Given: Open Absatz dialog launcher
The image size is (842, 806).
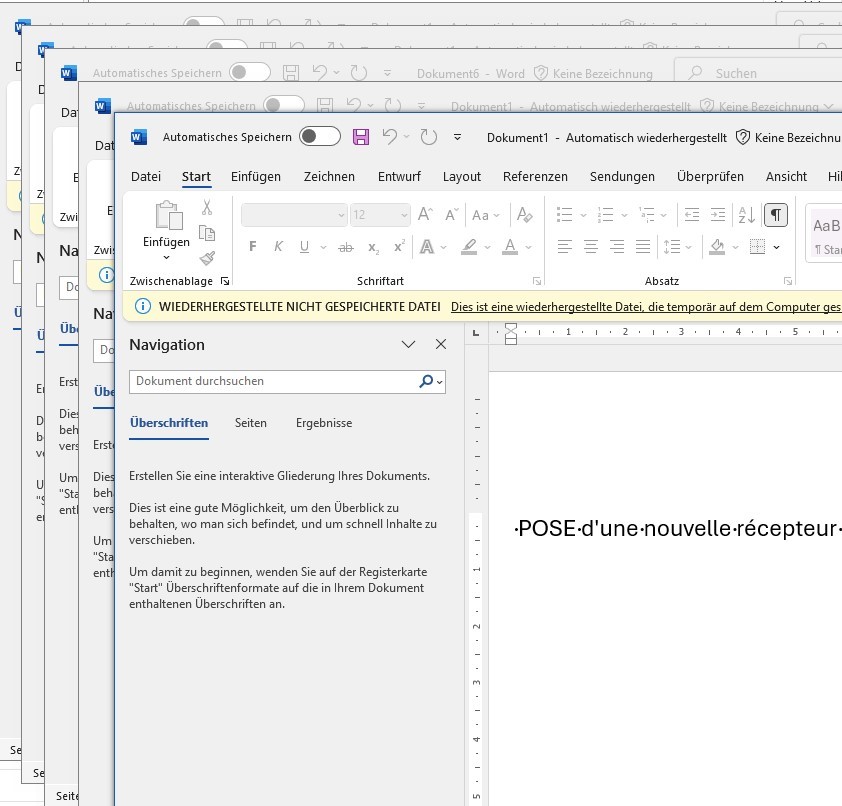Looking at the screenshot, I should pos(788,281).
